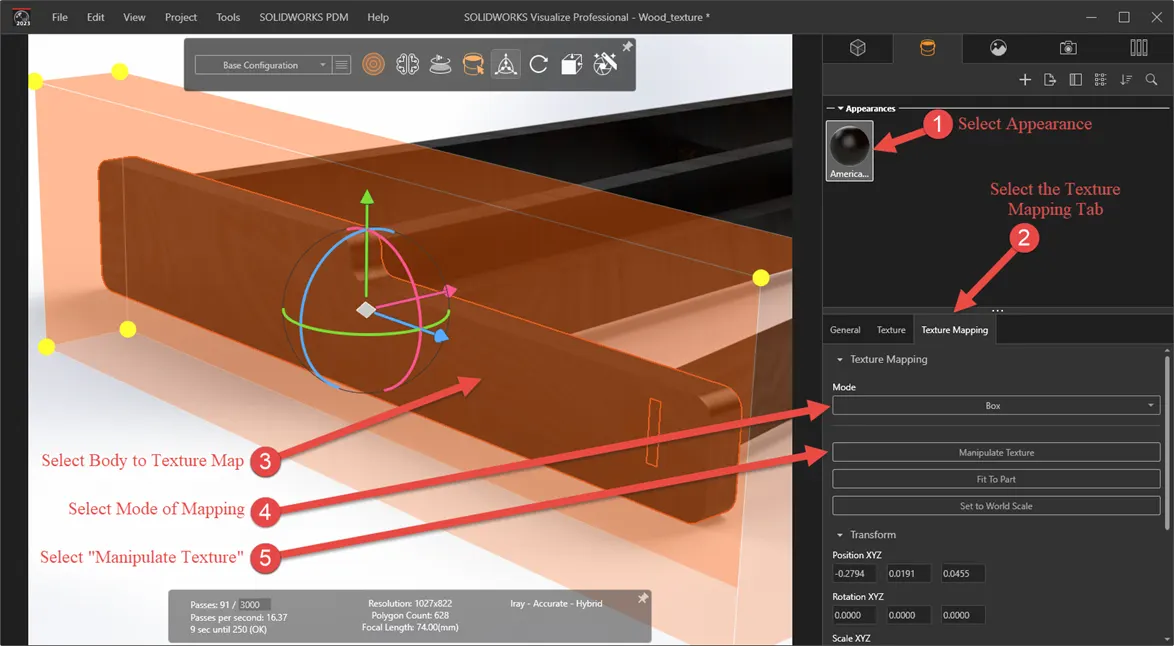Click the Fit To Part button
This screenshot has width=1174, height=646.
996,479
